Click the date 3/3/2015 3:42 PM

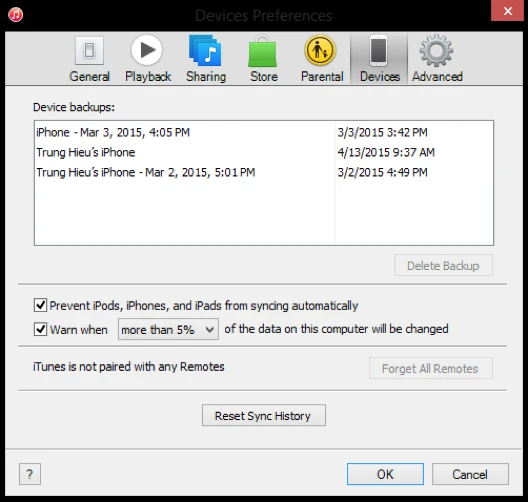[x=383, y=132]
